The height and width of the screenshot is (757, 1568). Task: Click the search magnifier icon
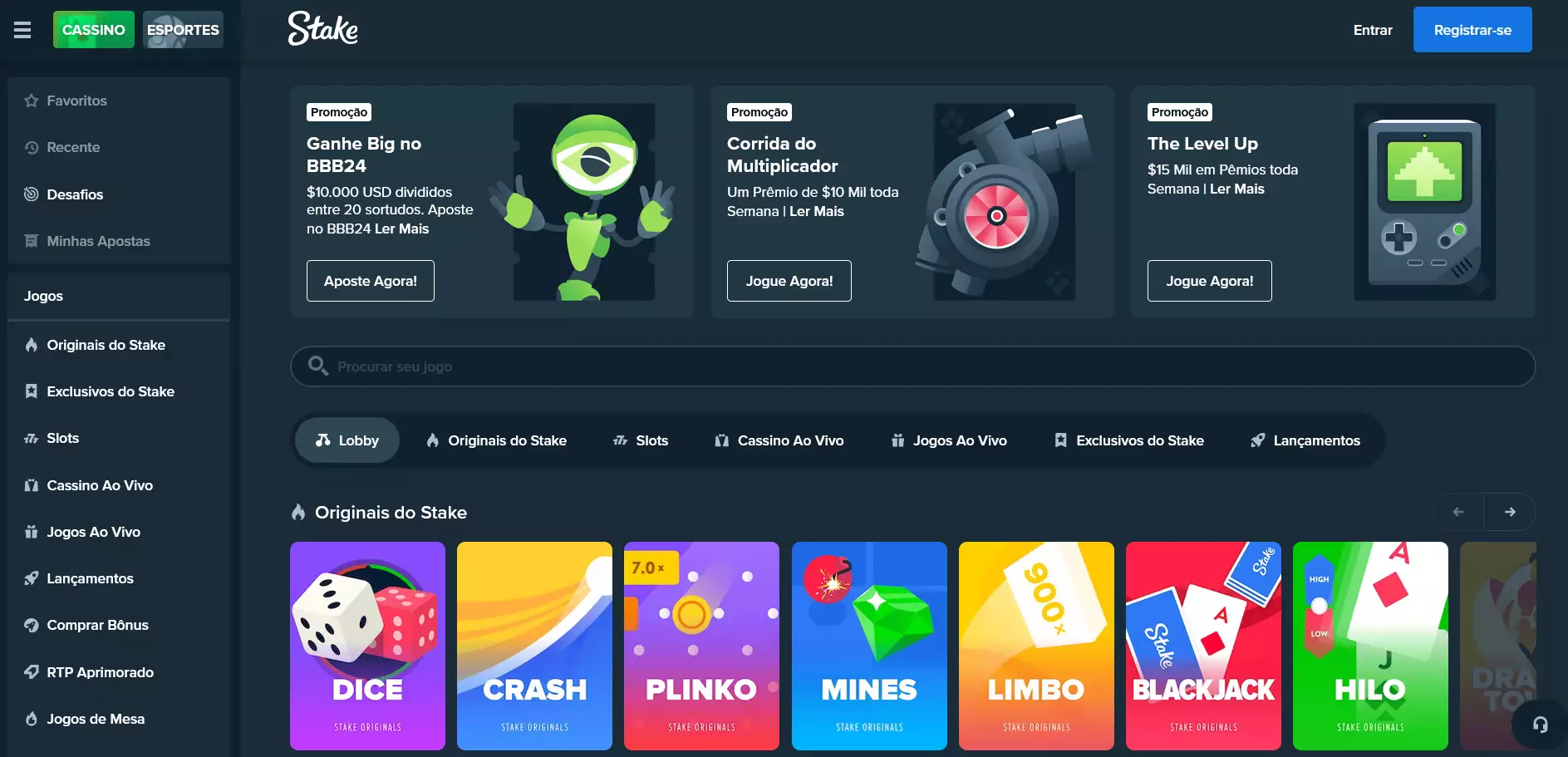pos(317,366)
